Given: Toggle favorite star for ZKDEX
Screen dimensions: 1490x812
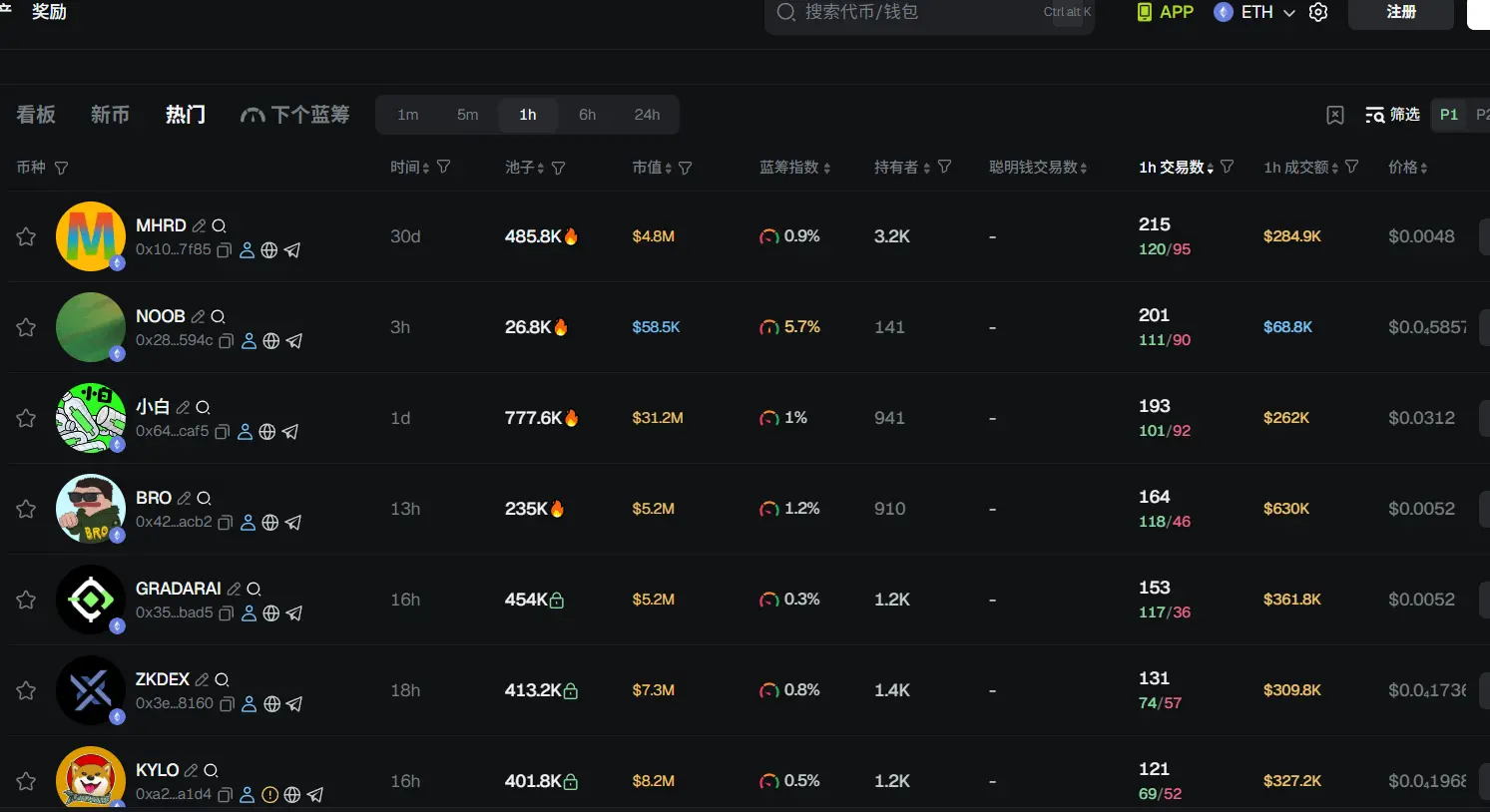Looking at the screenshot, I should (26, 690).
